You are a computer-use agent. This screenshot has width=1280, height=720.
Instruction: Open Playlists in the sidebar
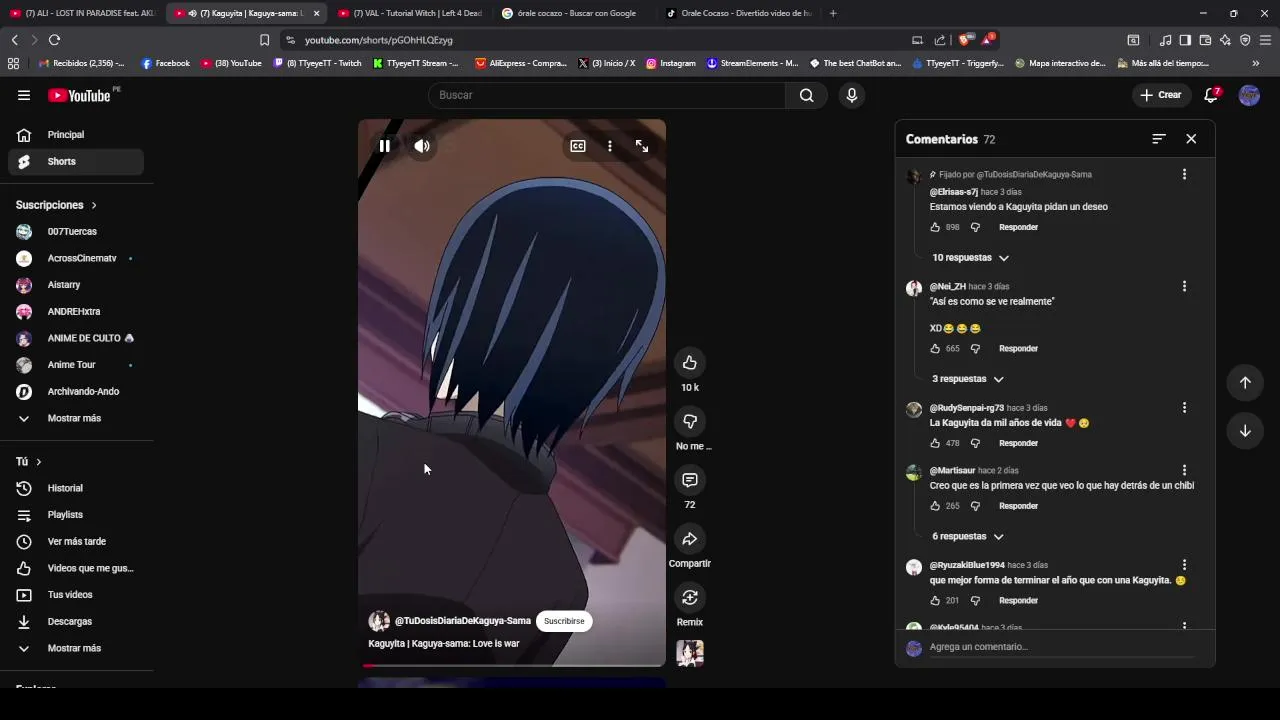tap(76, 515)
